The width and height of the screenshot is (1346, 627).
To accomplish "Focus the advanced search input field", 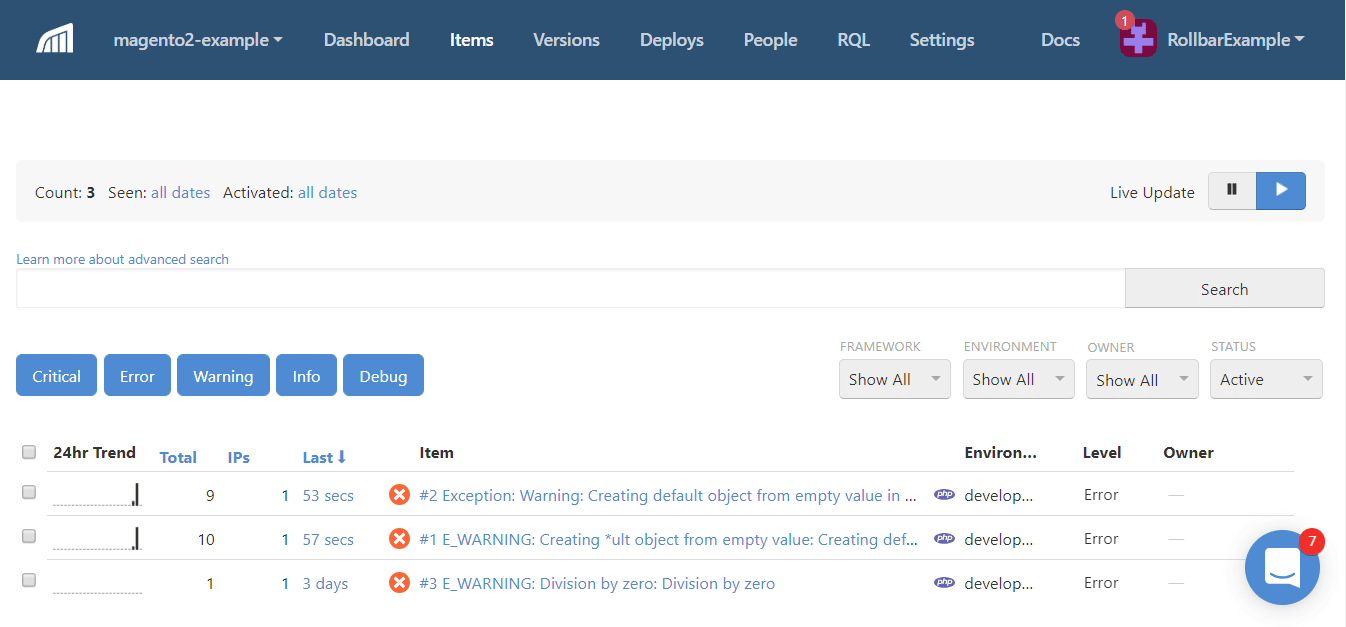I will point(570,289).
